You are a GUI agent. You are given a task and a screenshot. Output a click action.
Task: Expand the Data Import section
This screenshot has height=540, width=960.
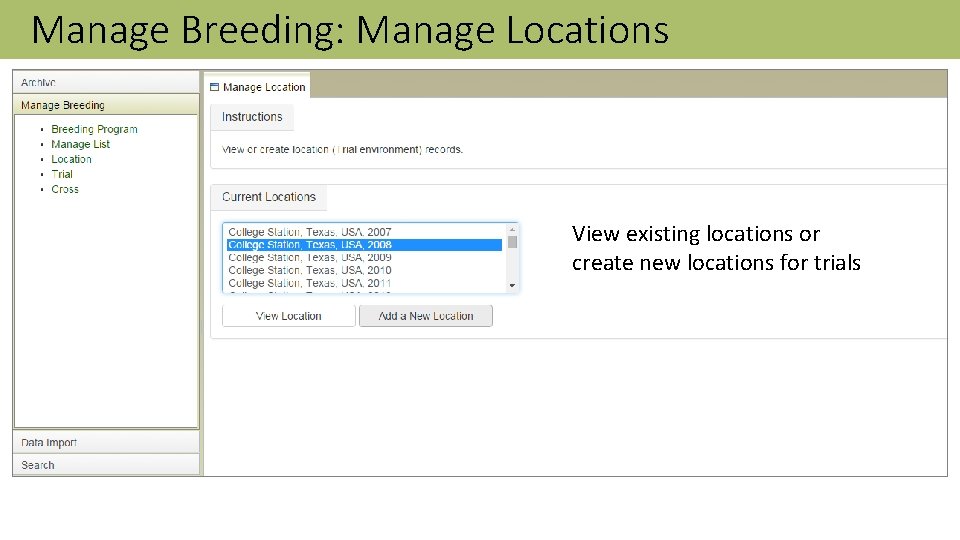coord(106,442)
